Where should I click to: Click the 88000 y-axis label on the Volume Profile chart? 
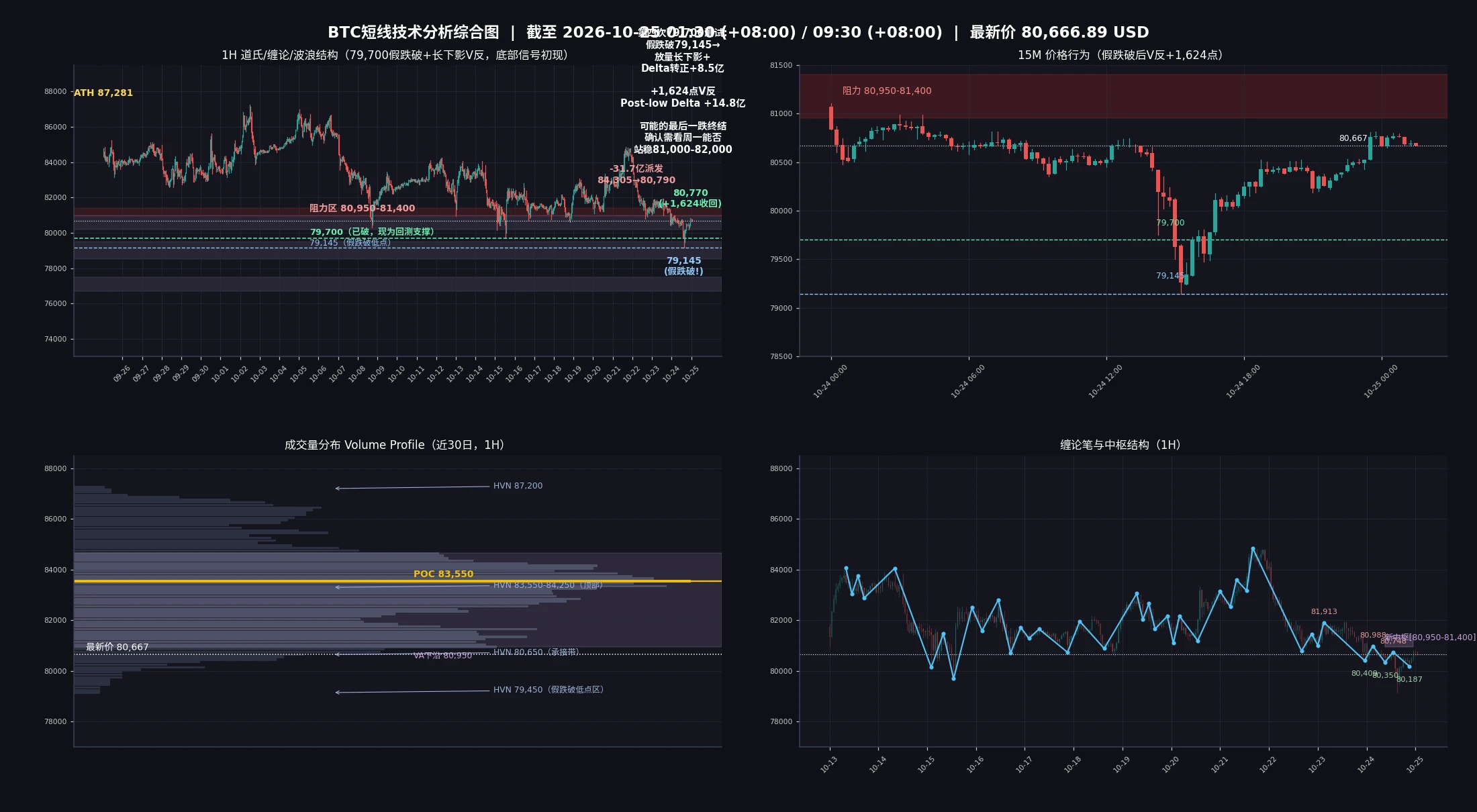click(x=56, y=468)
